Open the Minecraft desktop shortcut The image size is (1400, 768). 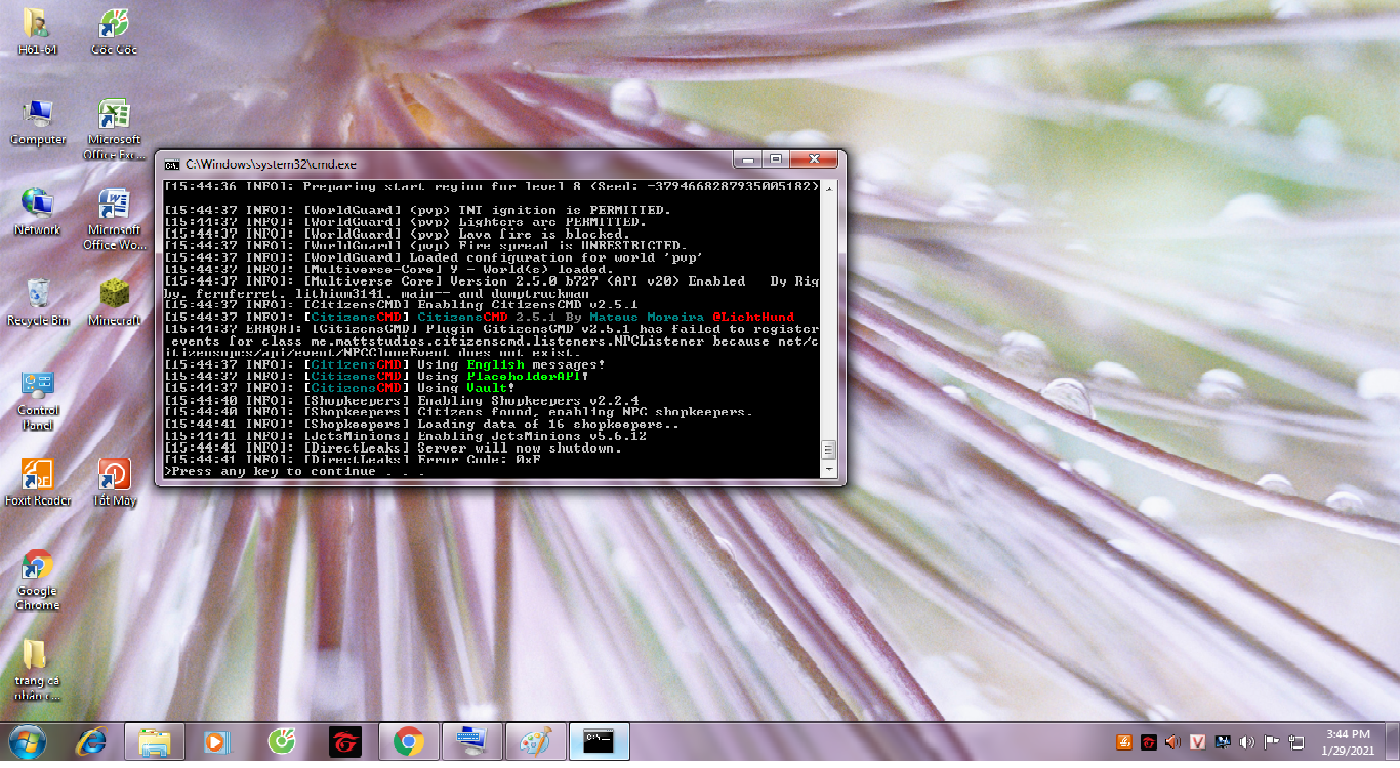coord(114,295)
